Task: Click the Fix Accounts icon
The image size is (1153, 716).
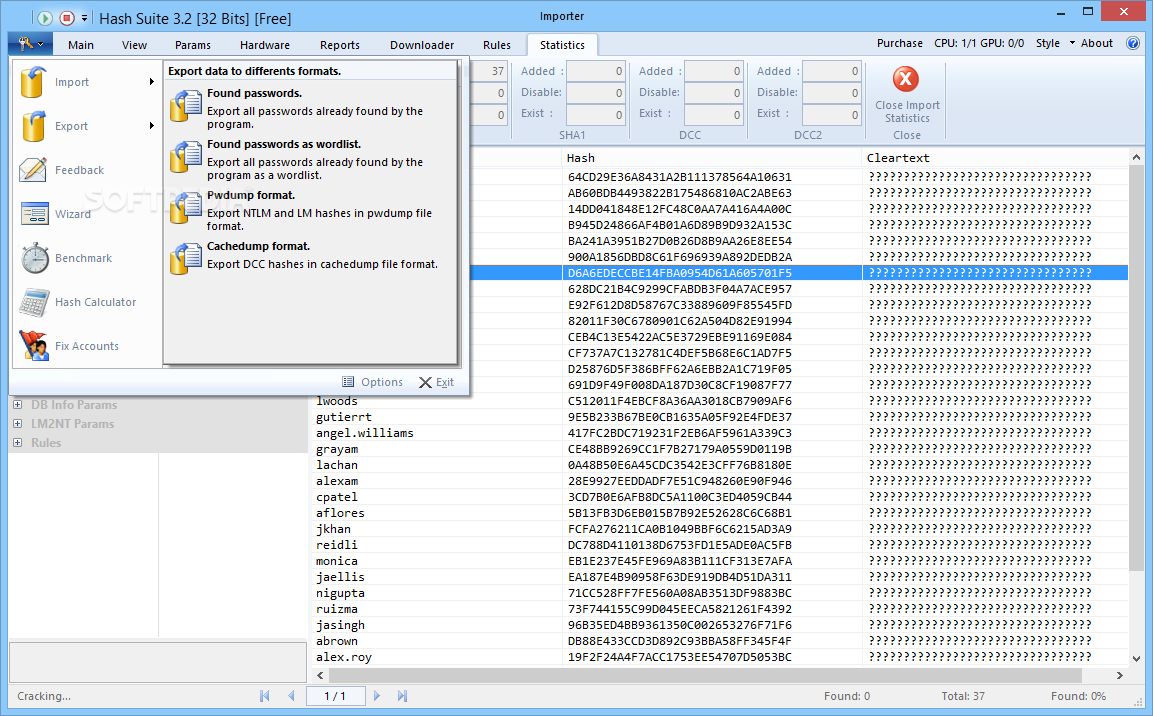Action: [35, 346]
